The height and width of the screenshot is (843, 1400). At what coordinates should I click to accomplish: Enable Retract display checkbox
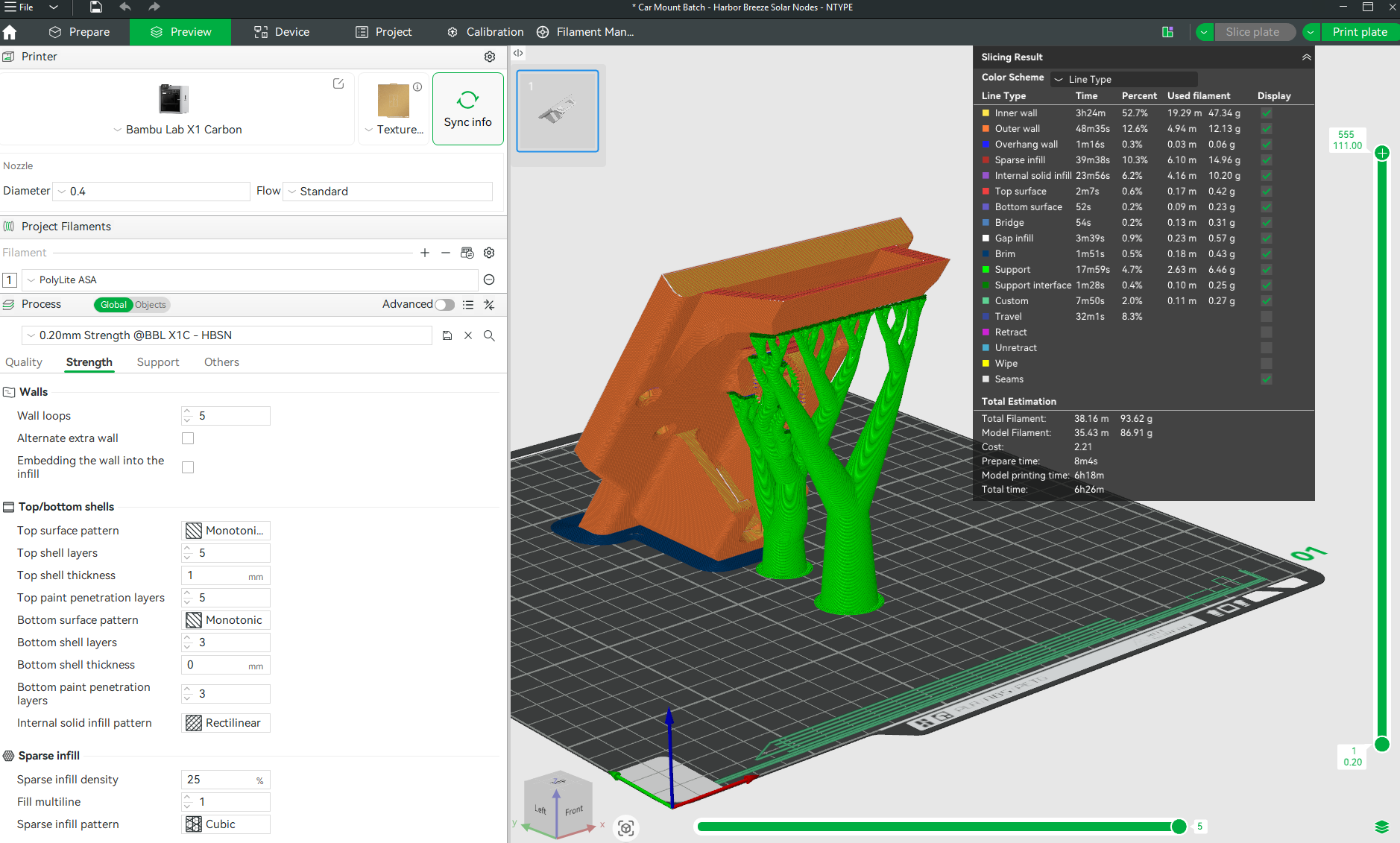(x=1266, y=332)
